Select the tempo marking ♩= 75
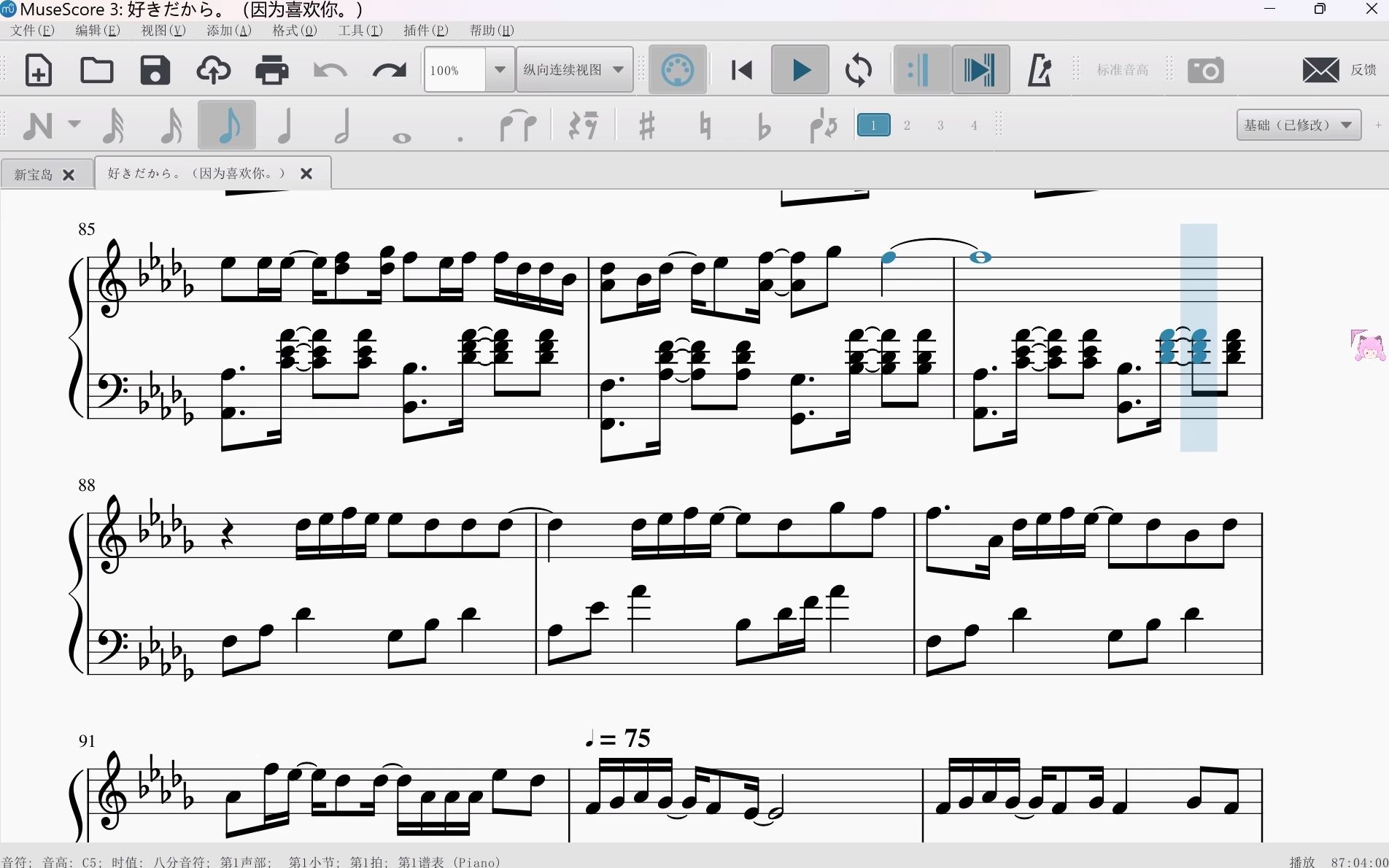The image size is (1389, 868). pyautogui.click(x=617, y=738)
